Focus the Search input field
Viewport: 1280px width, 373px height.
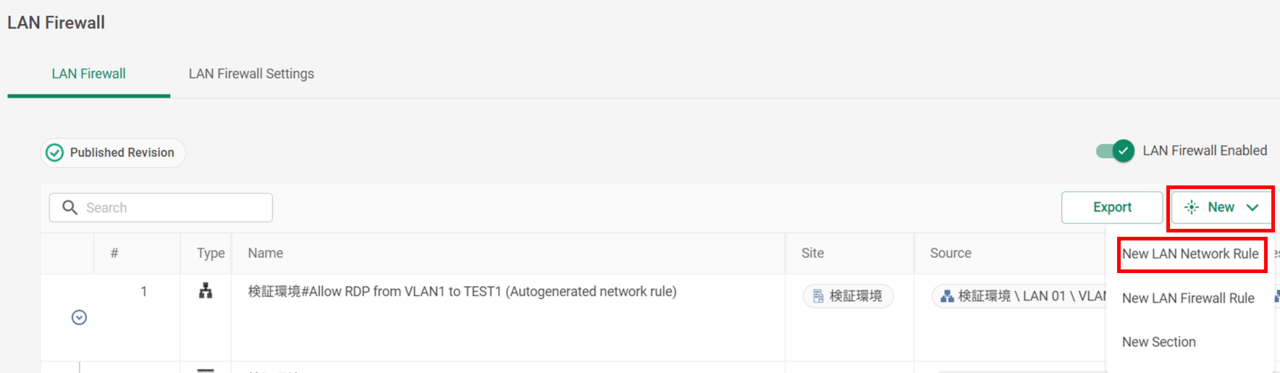[161, 207]
